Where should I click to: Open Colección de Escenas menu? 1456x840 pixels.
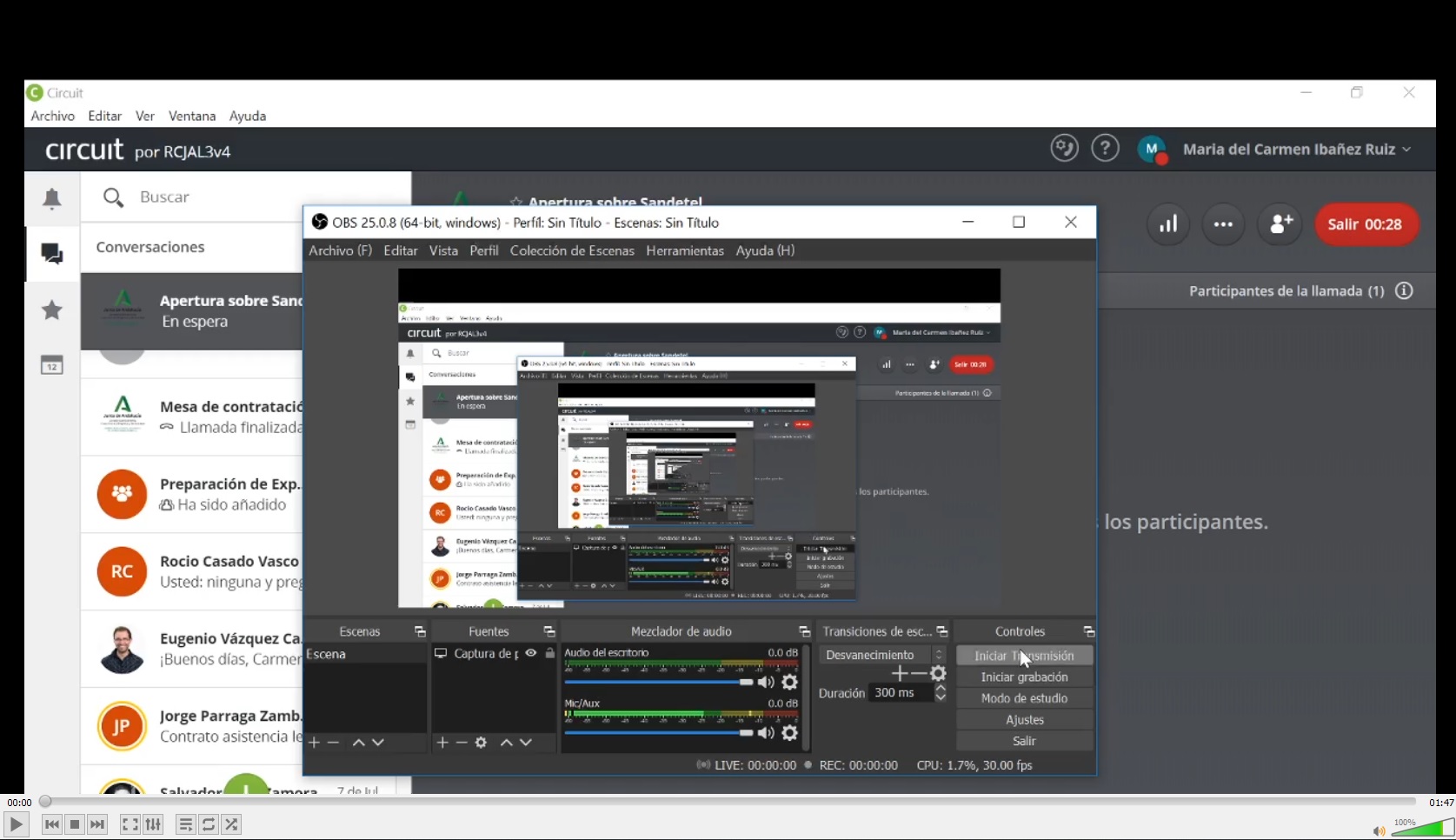click(572, 250)
